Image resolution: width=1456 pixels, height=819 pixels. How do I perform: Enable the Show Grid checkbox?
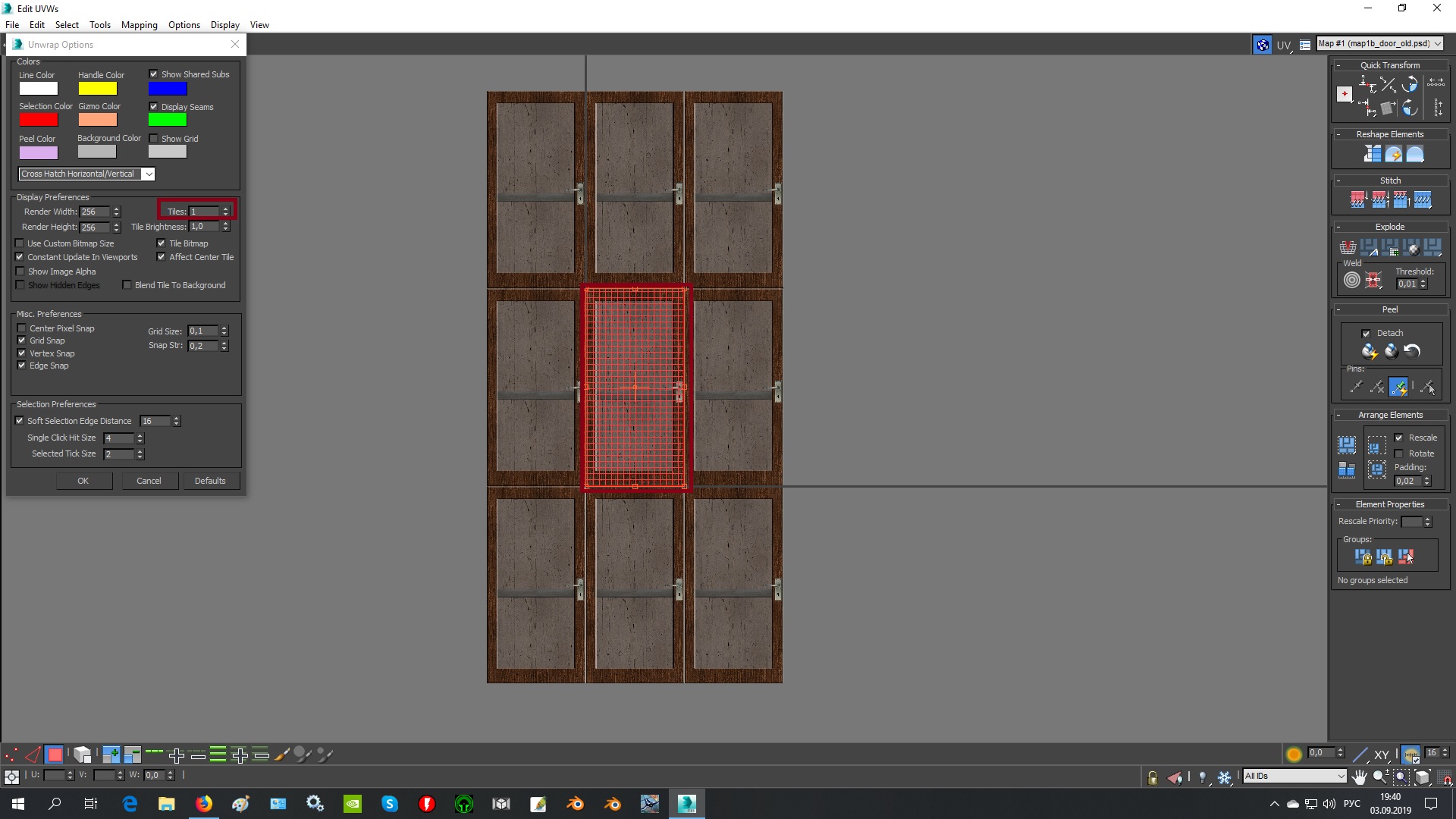coord(154,139)
